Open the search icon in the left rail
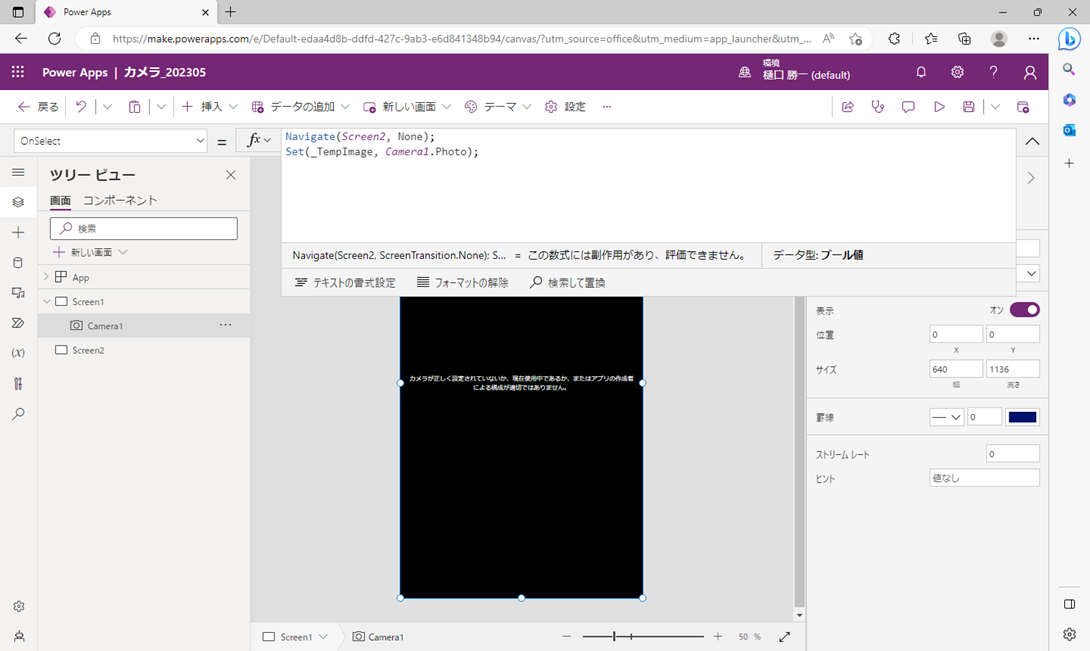This screenshot has height=651, width=1090. 19,414
